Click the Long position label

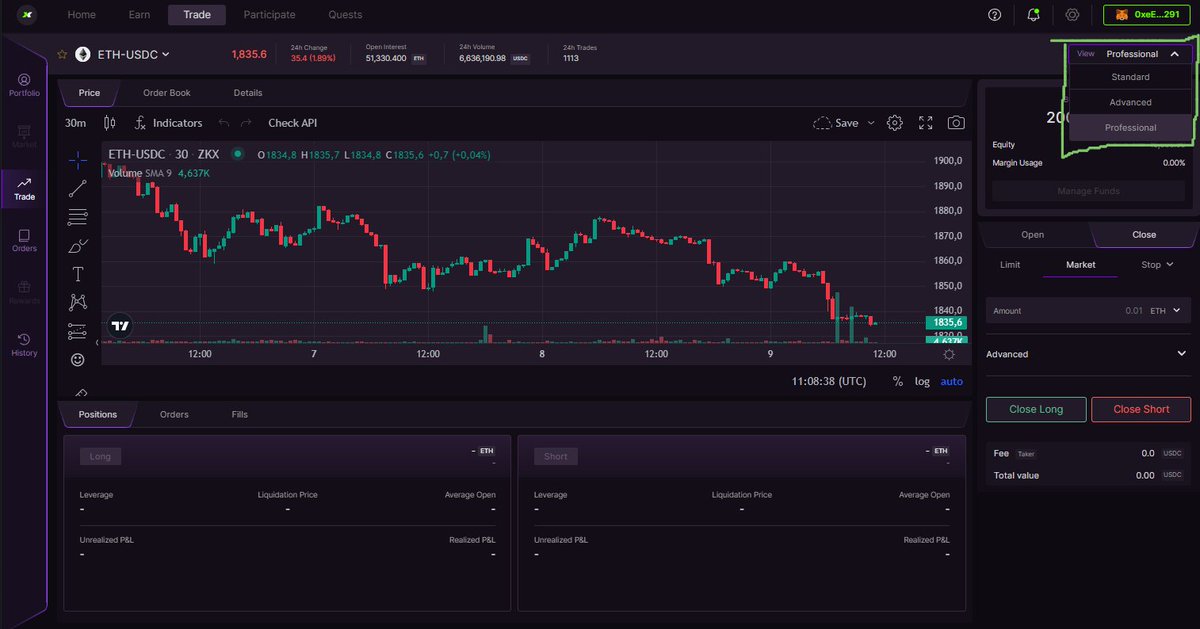[x=100, y=456]
